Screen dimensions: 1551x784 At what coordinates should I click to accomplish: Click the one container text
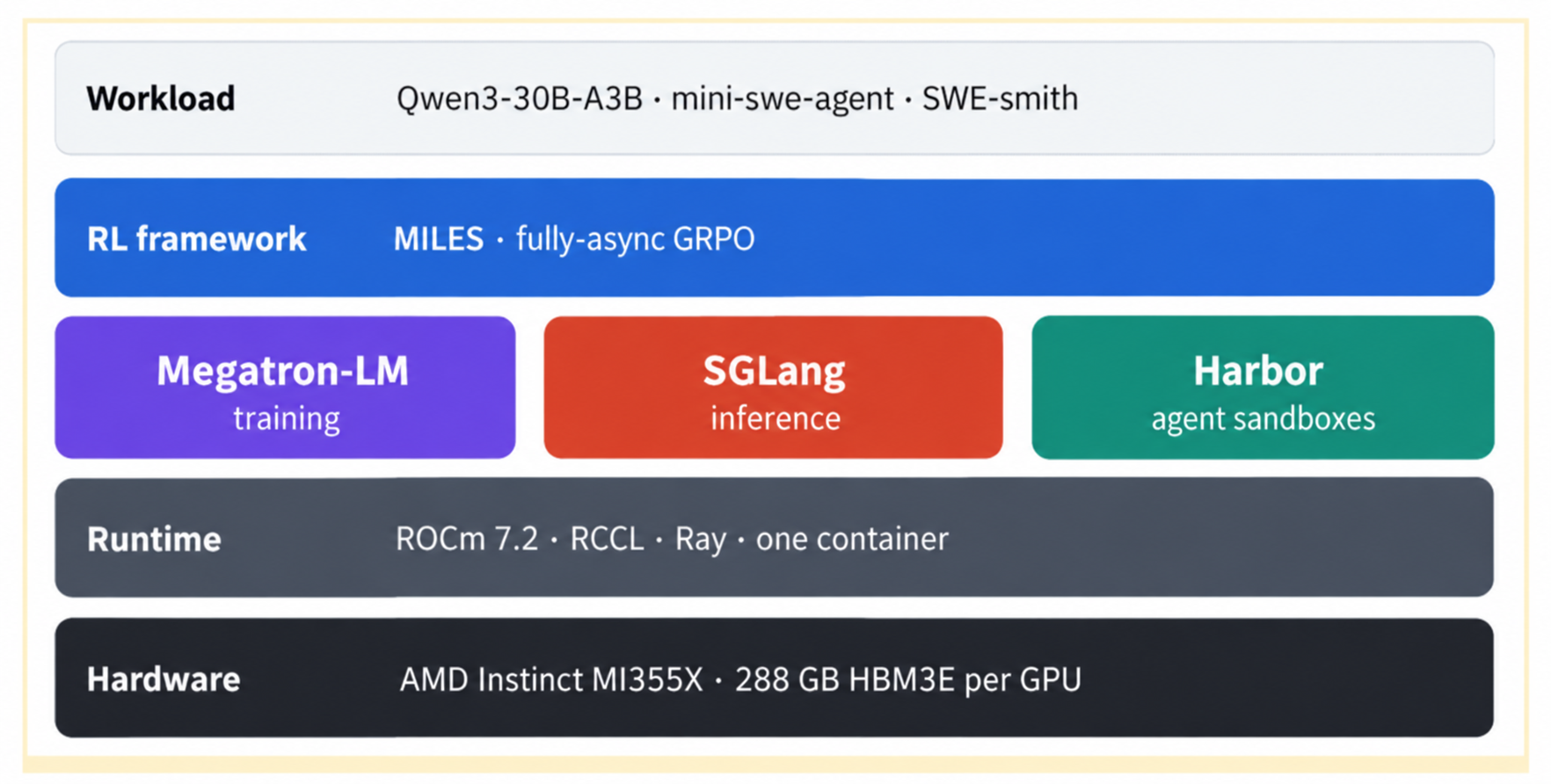tap(852, 539)
